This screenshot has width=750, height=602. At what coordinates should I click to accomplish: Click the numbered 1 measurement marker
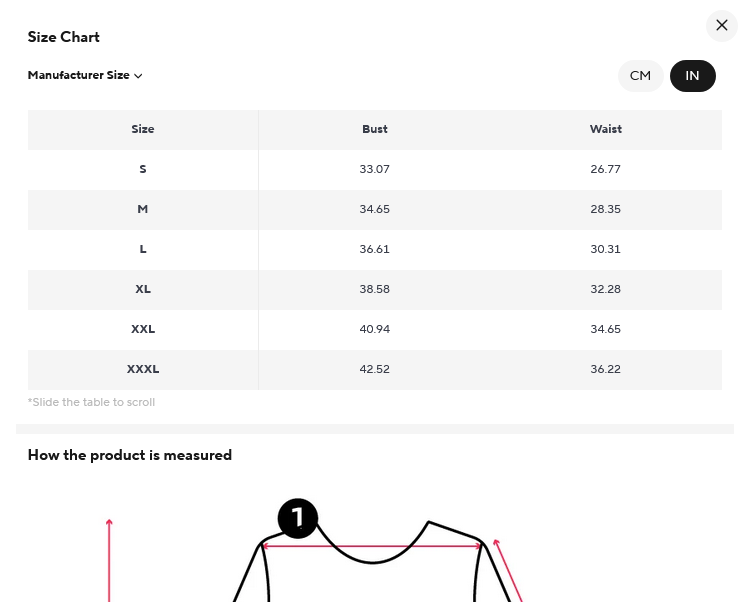point(297,518)
